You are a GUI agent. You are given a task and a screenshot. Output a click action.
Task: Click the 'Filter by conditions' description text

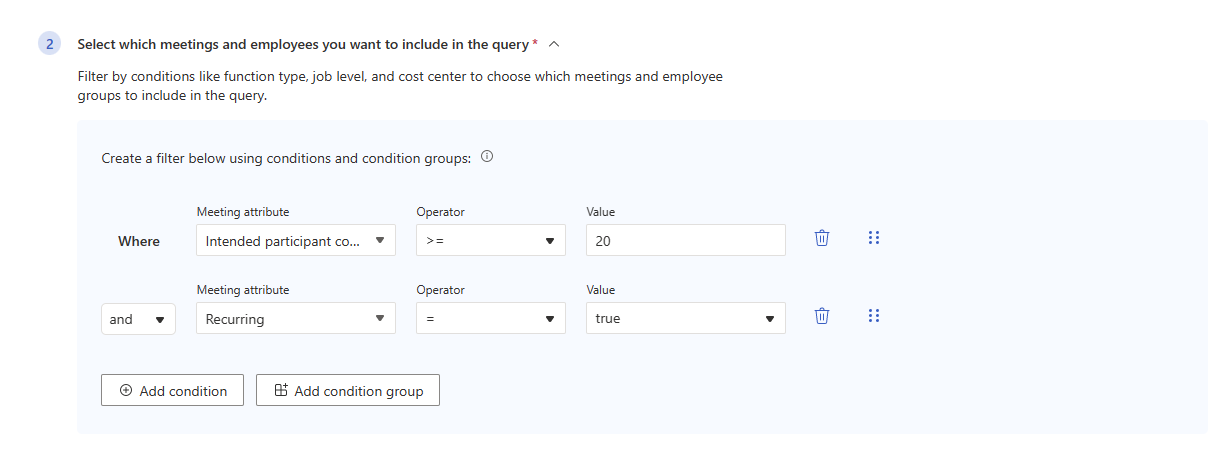coord(400,77)
